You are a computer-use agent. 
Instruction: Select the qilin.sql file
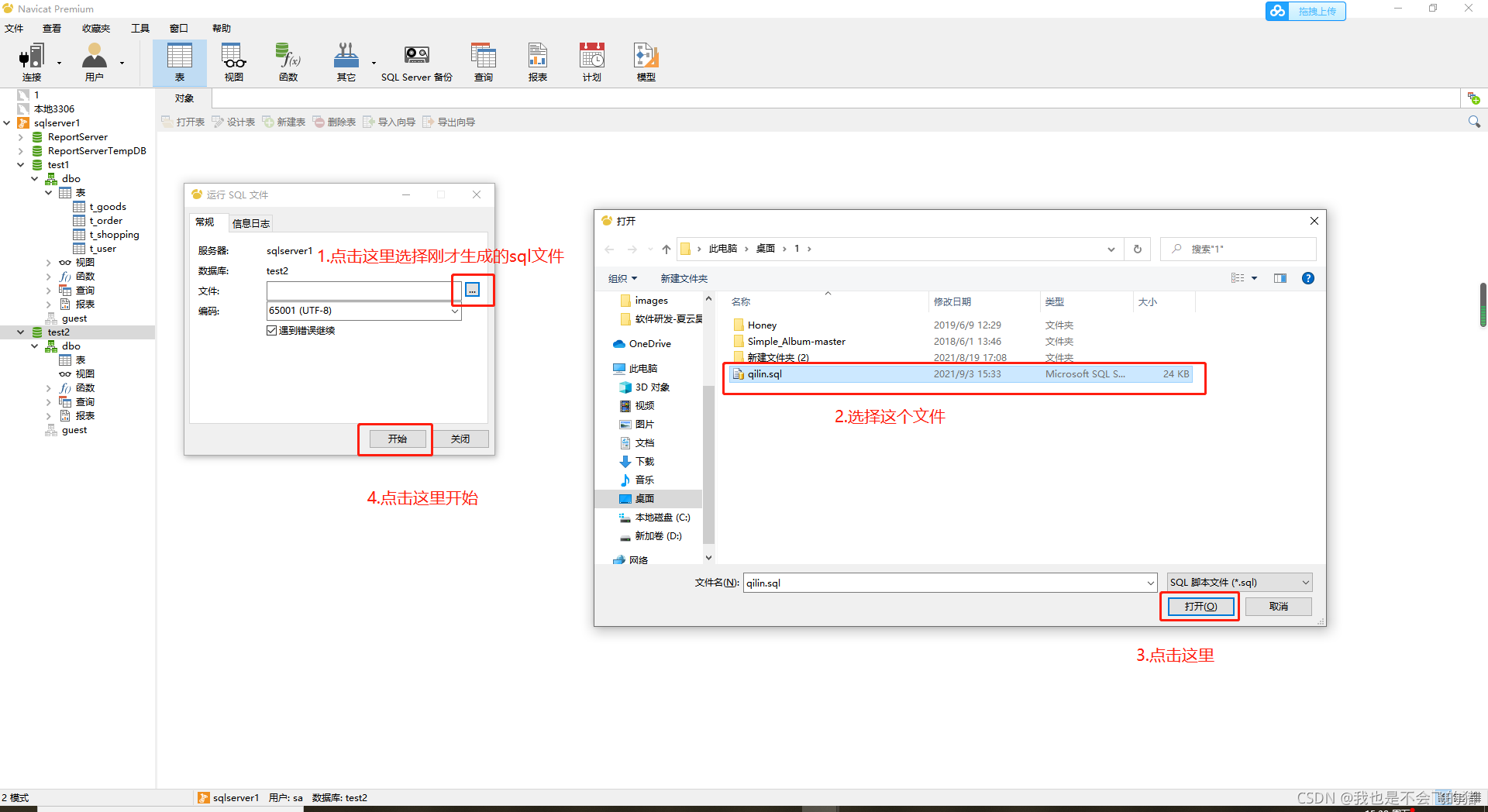click(x=961, y=374)
